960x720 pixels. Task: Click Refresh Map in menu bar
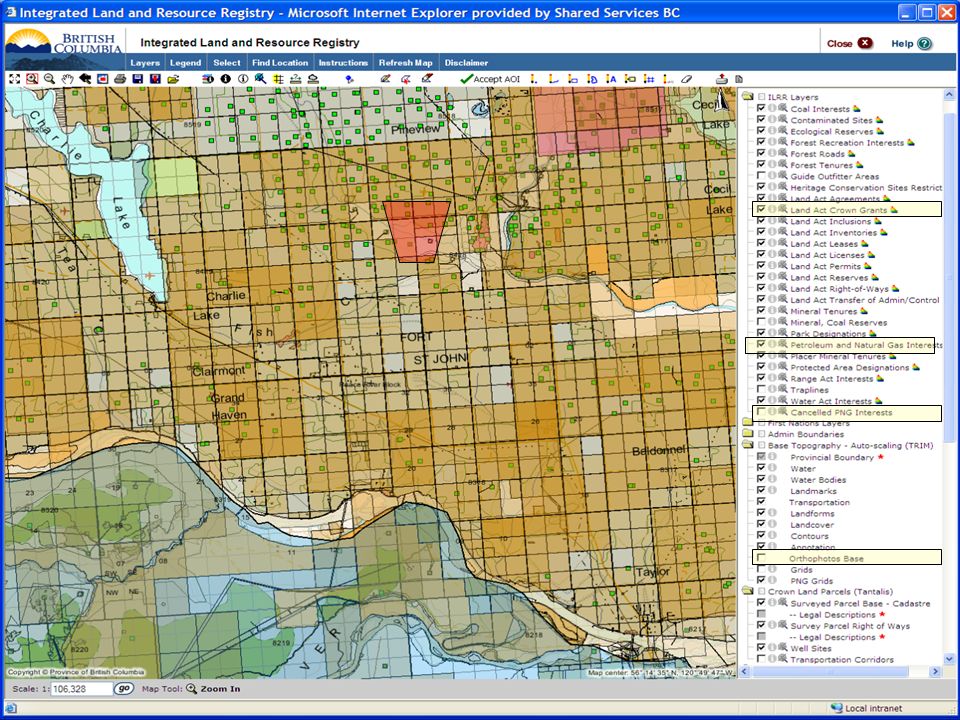(405, 62)
